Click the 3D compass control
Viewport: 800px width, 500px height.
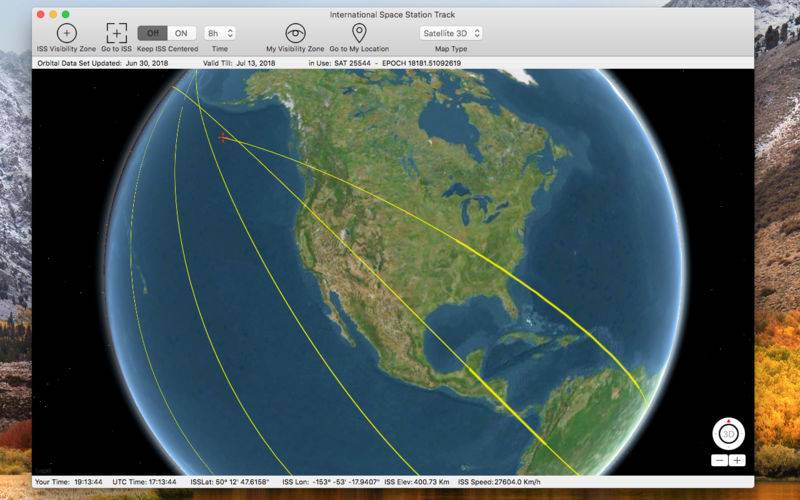click(729, 434)
